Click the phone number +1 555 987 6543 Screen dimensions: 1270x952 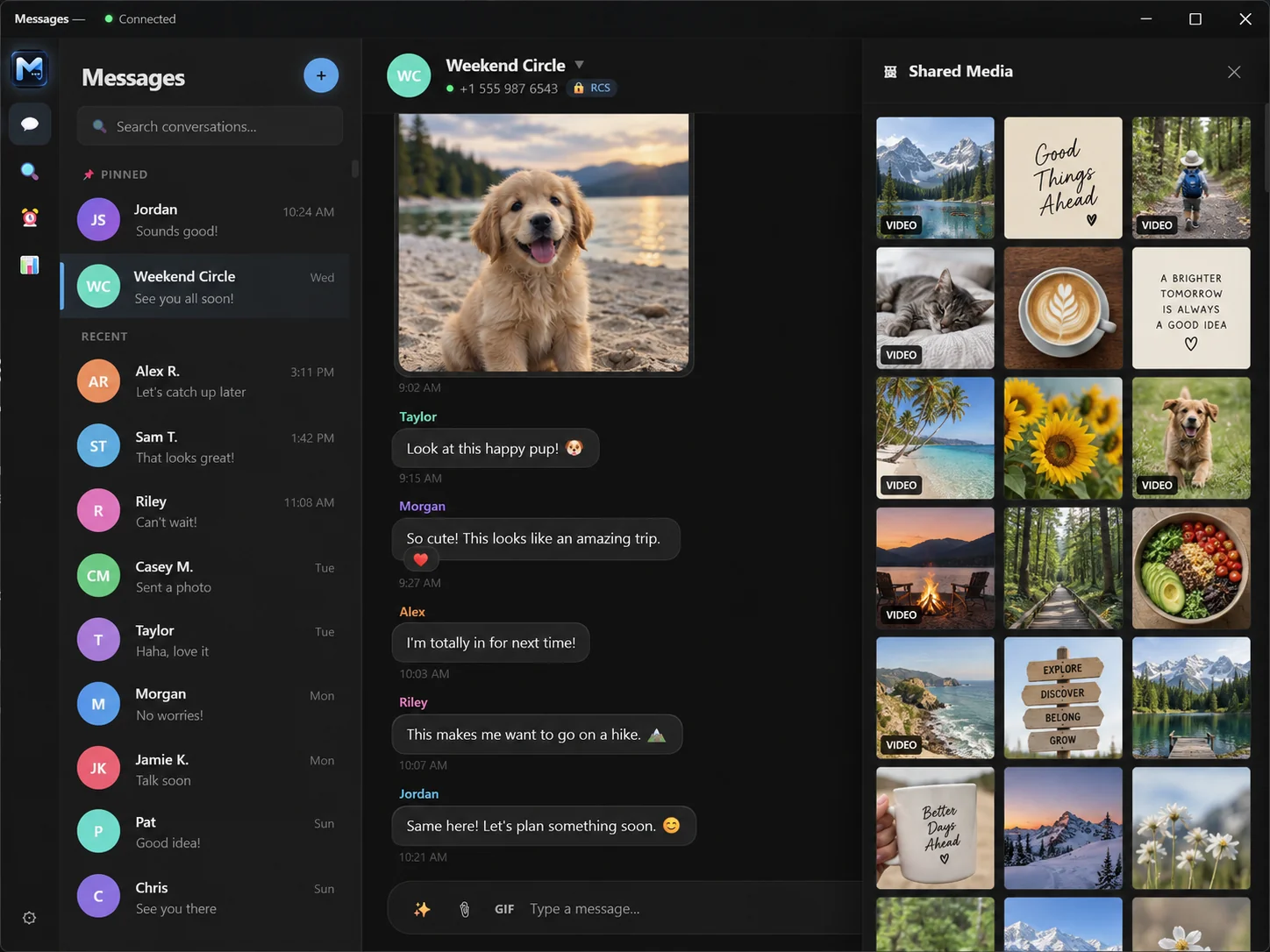click(509, 89)
